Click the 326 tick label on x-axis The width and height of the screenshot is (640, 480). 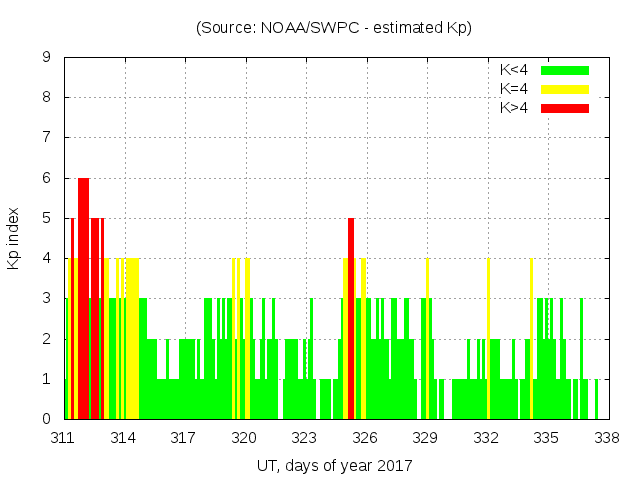click(x=365, y=437)
